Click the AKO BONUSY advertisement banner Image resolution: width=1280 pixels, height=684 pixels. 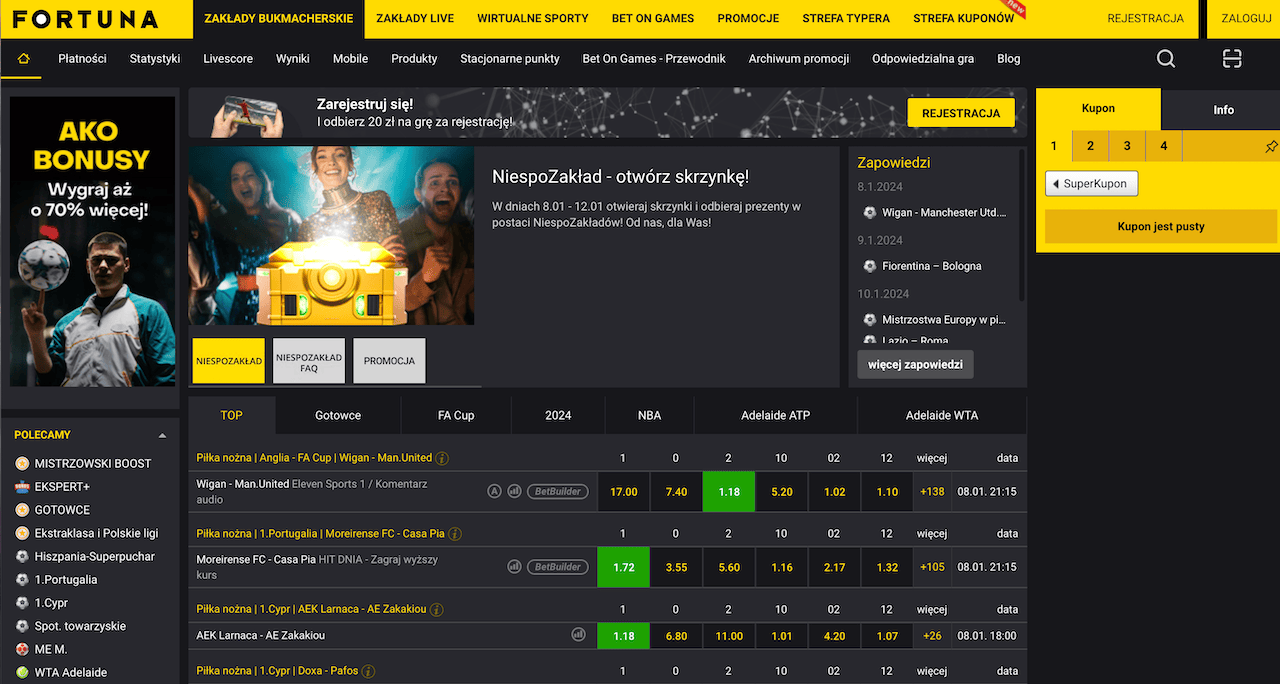(92, 241)
